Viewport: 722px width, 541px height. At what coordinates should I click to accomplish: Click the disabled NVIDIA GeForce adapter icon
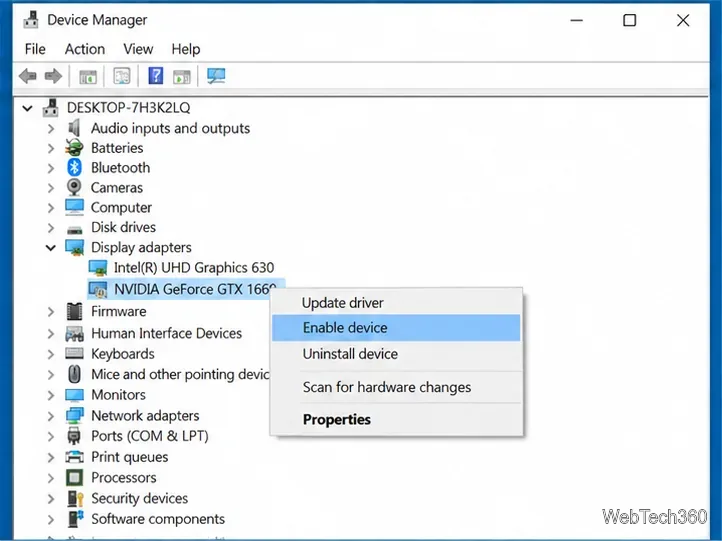98,289
